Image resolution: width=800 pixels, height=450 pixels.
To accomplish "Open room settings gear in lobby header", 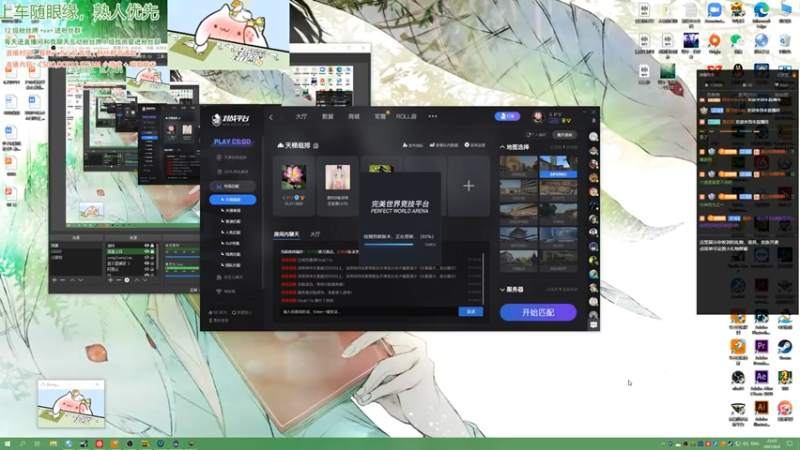I will pos(474,145).
